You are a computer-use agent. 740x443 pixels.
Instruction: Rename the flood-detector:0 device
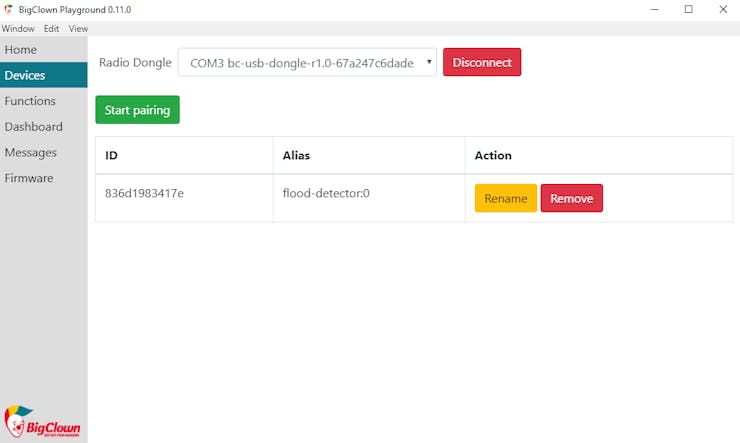(x=505, y=198)
